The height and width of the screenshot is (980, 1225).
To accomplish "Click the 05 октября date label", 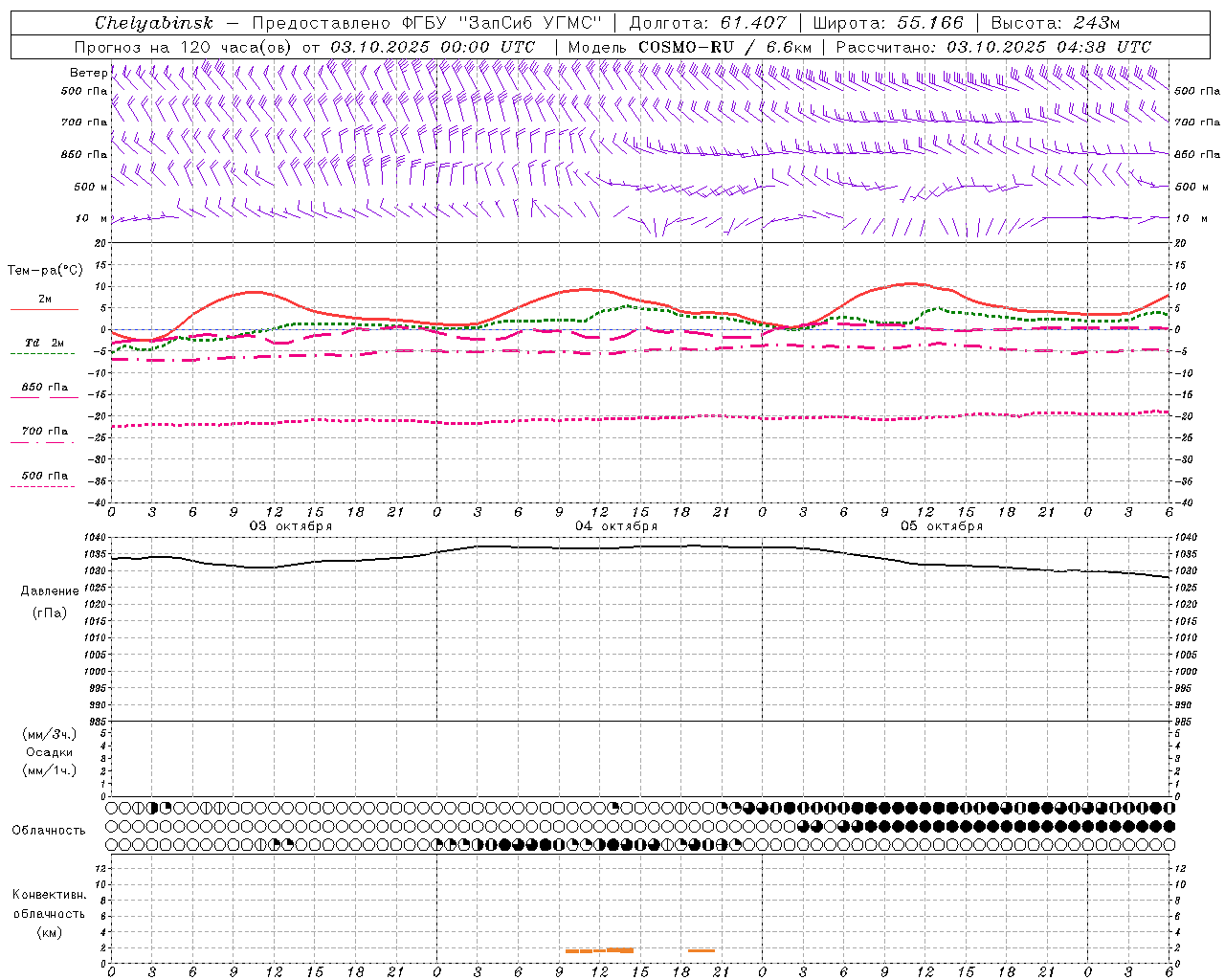I will [x=942, y=526].
